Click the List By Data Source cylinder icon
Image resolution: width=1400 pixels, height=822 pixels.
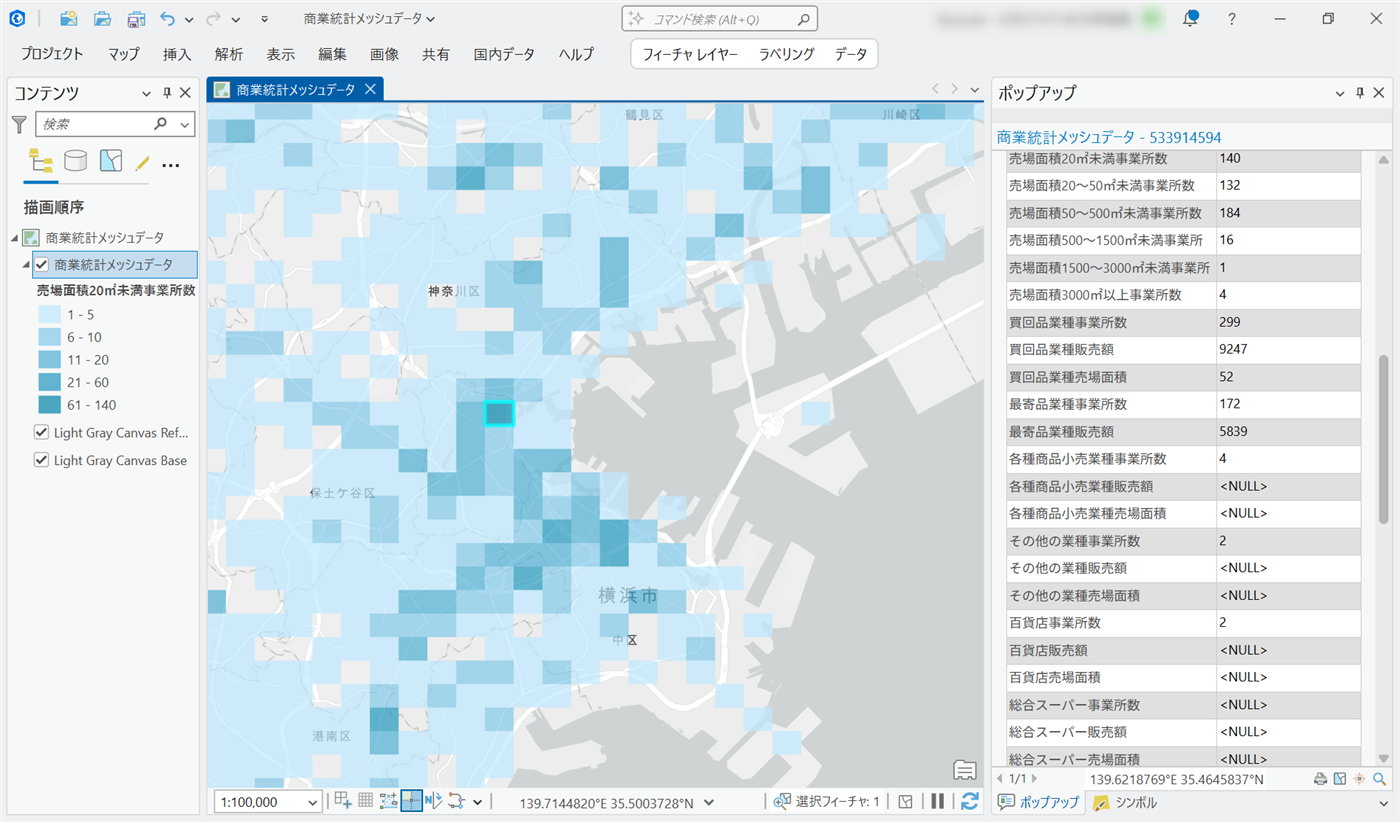(75, 161)
